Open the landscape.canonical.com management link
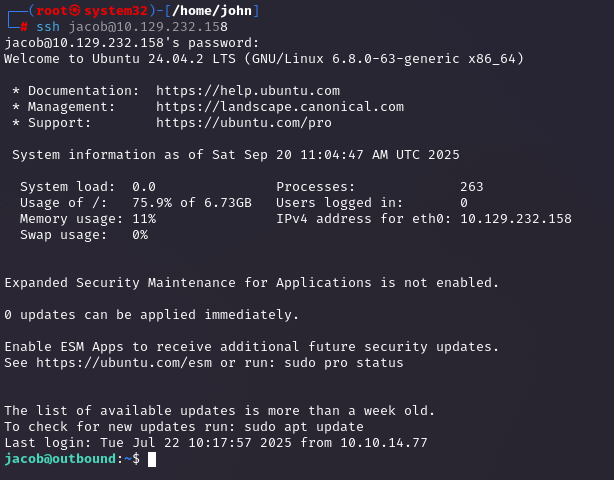The width and height of the screenshot is (614, 480). (x=280, y=107)
